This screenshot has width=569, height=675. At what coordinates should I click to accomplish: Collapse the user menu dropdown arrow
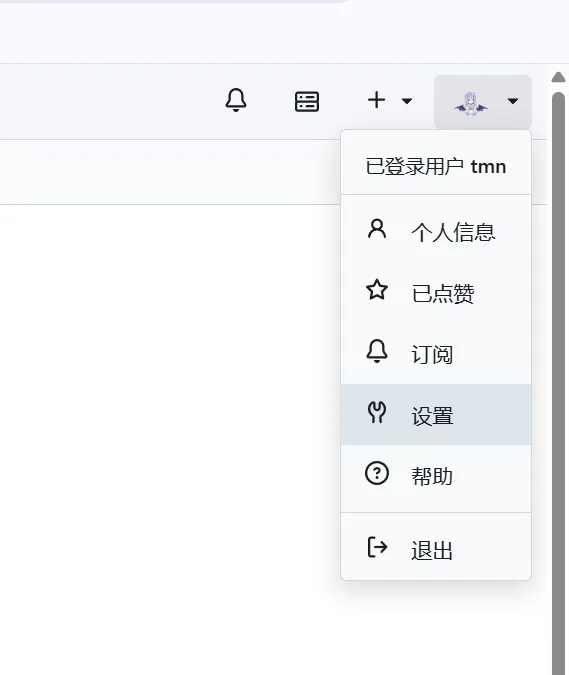[x=513, y=101]
